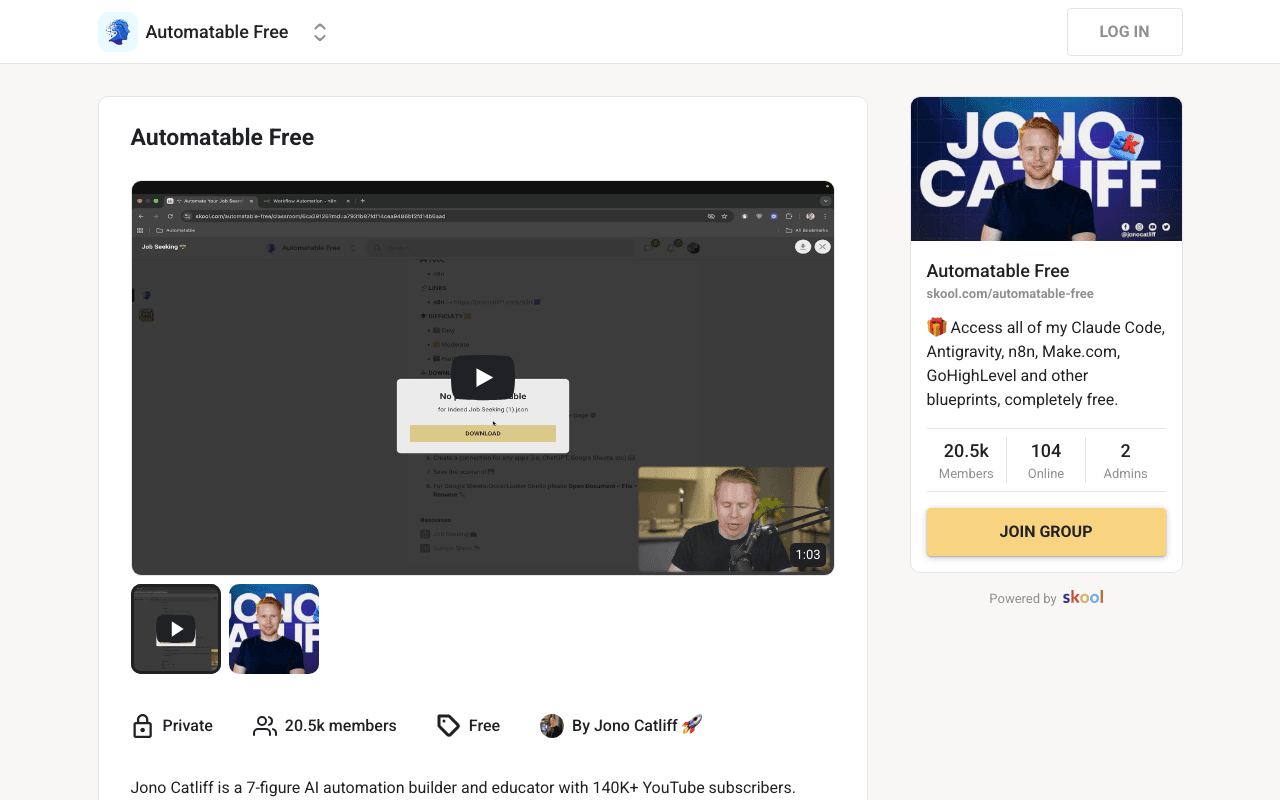The height and width of the screenshot is (800, 1280).
Task: Click the 104 Online stat
Action: tap(1046, 460)
